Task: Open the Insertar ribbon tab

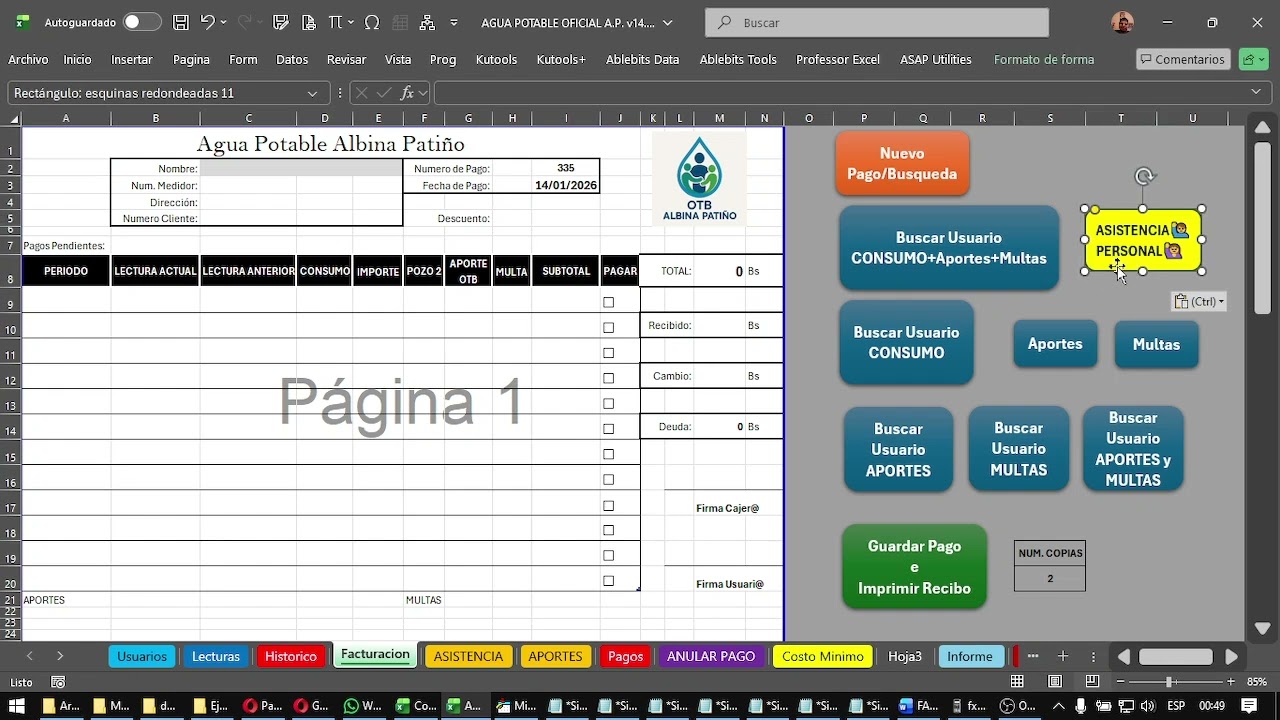Action: pos(132,59)
